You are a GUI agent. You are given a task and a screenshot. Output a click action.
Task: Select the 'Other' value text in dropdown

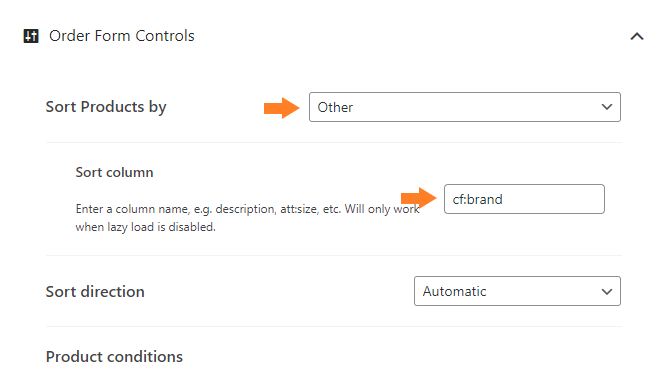tap(335, 107)
